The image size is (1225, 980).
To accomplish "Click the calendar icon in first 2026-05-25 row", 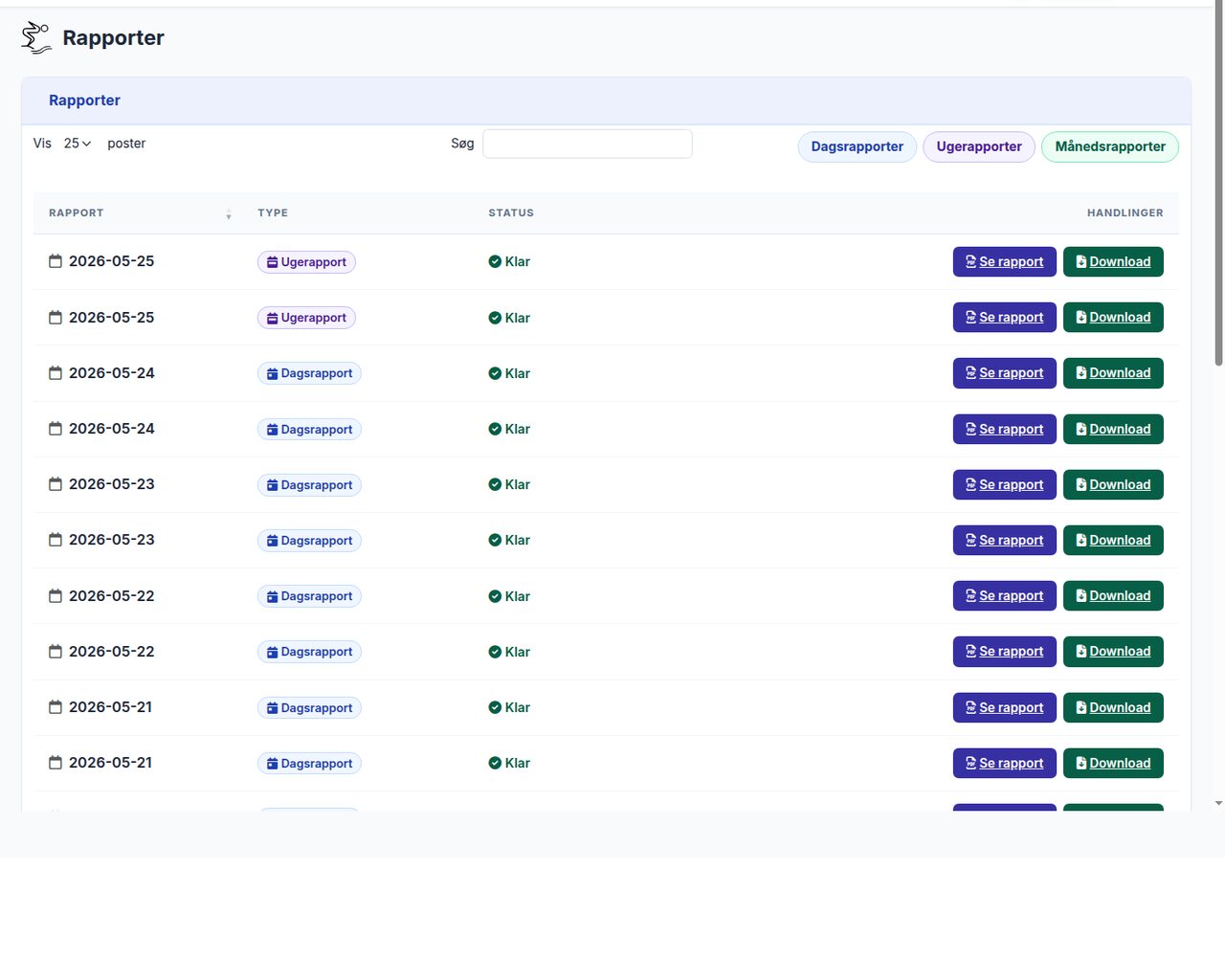I will click(x=56, y=261).
